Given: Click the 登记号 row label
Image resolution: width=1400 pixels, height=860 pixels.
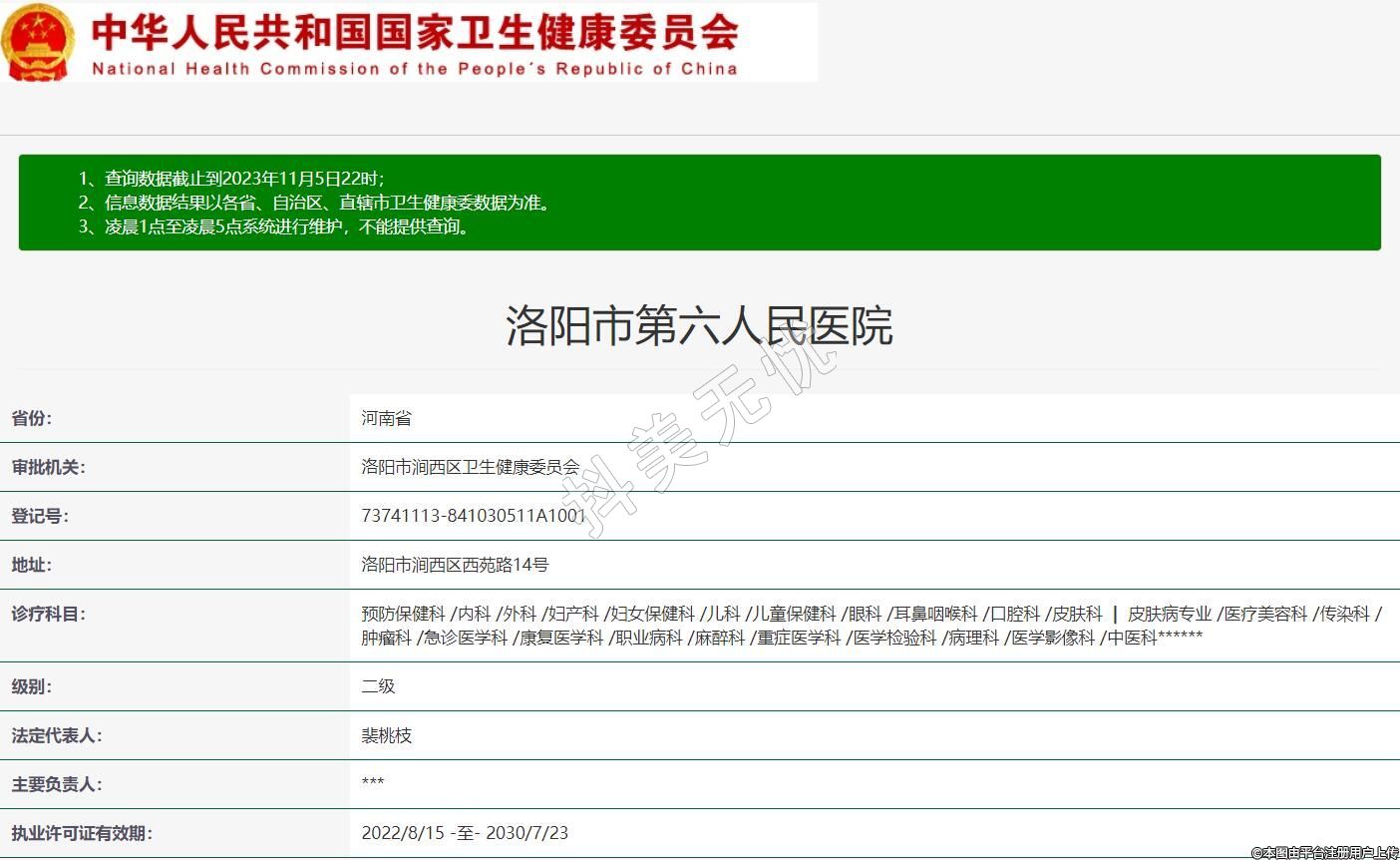Looking at the screenshot, I should point(40,516).
